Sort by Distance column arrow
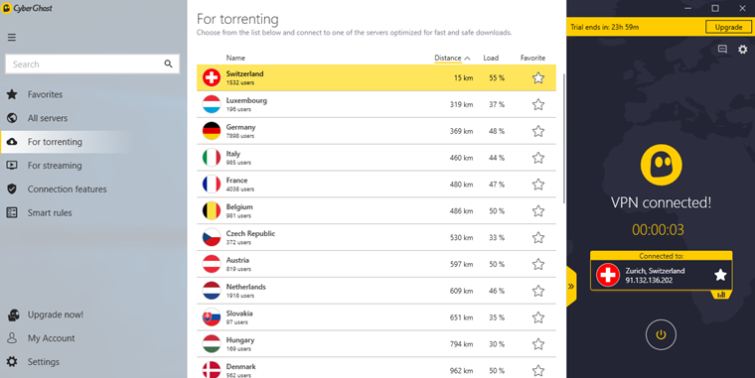 [467, 58]
